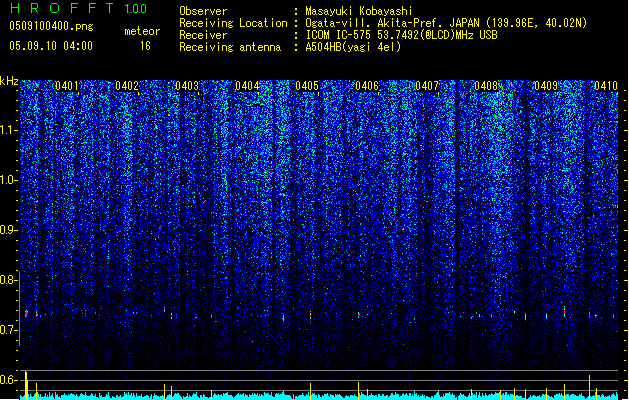
Task: Select the timestamp 05.09.10 04:00
Action: click(x=51, y=46)
